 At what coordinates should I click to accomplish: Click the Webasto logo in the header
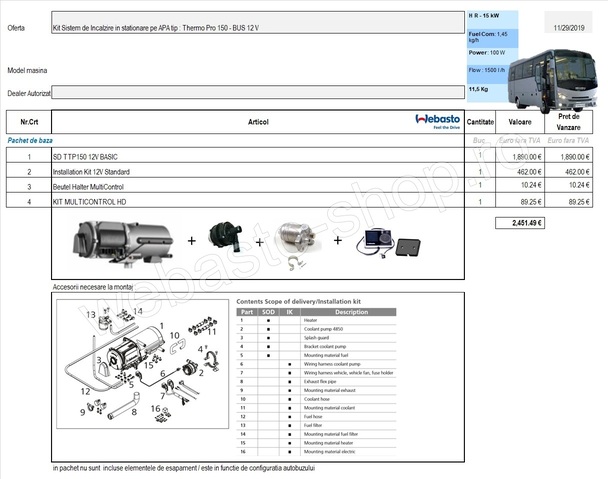pyautogui.click(x=436, y=121)
